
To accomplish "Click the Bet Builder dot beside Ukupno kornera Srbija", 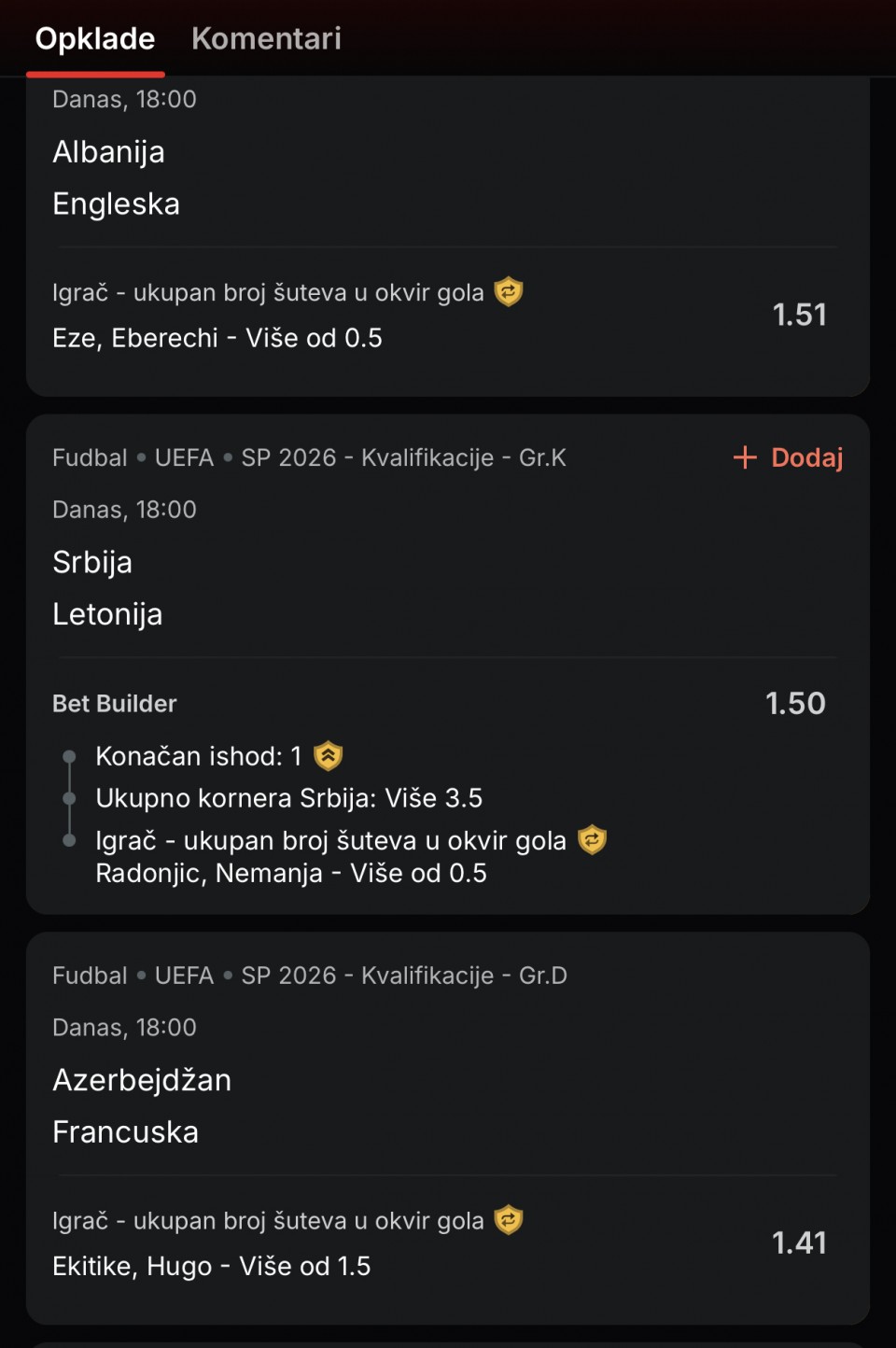I will pos(69,798).
